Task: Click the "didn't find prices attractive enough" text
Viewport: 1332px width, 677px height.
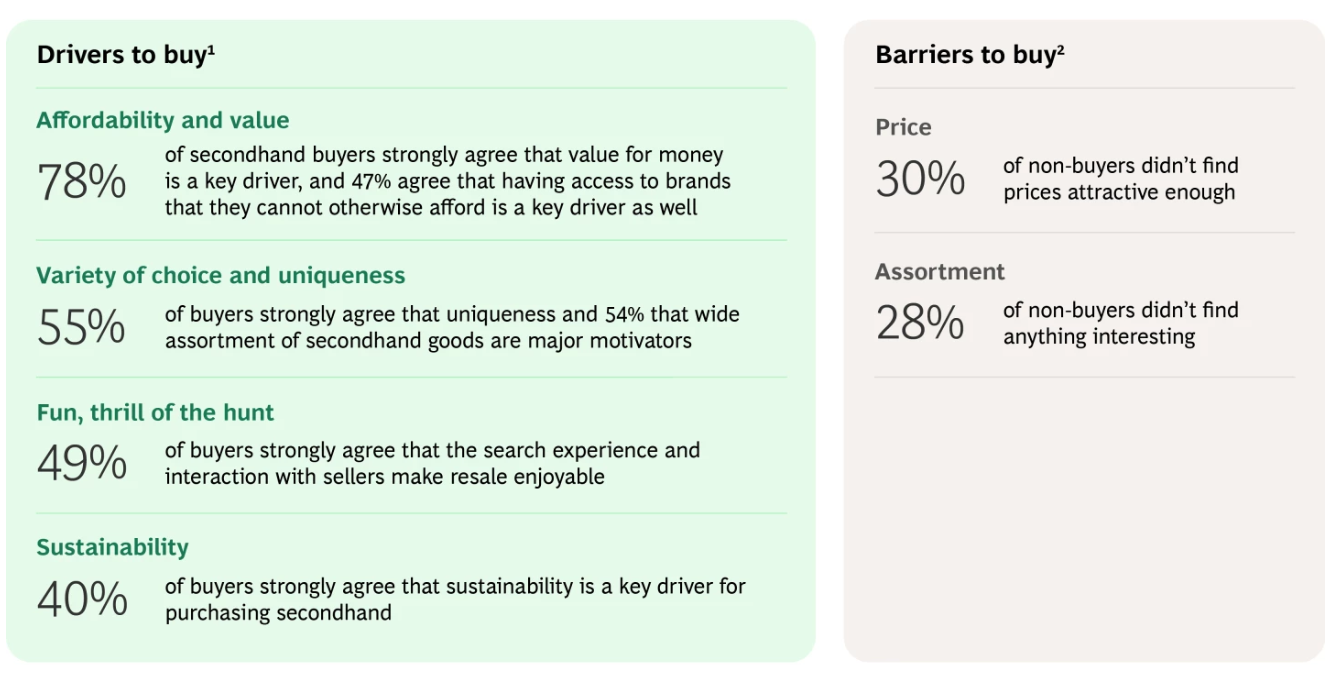Action: pyautogui.click(x=1120, y=179)
